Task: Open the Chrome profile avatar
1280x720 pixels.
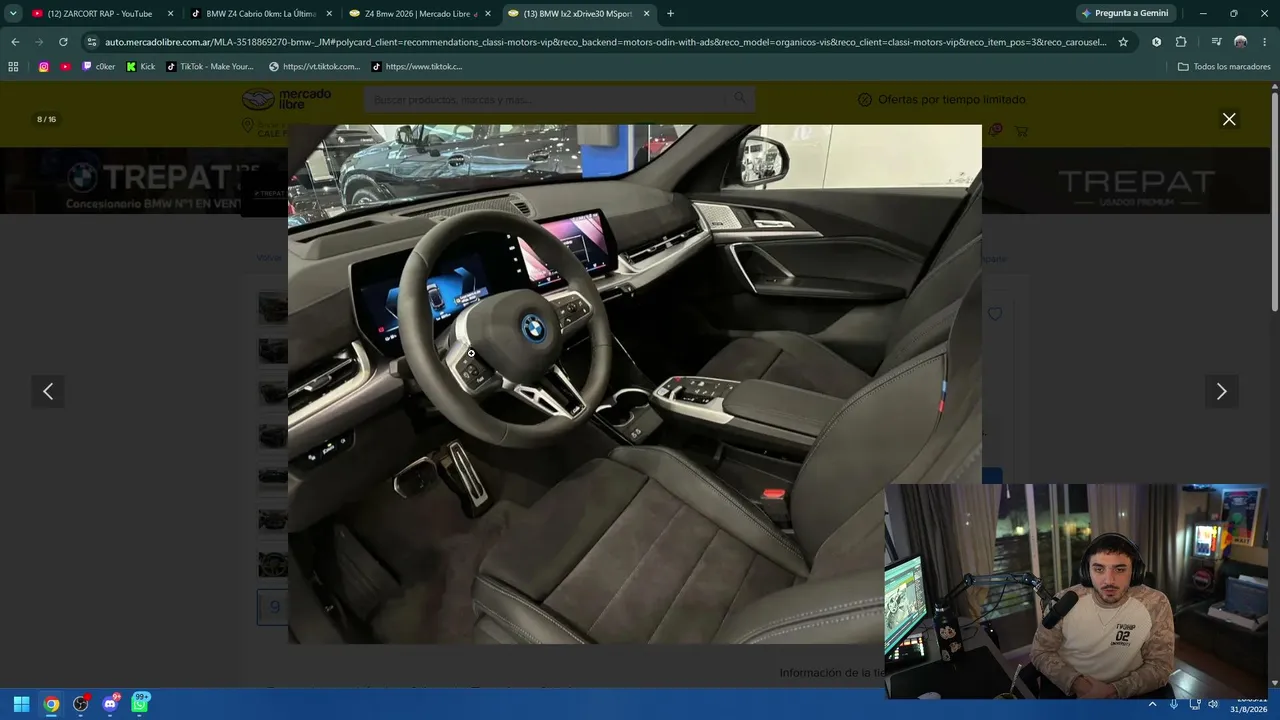Action: 1240,42
